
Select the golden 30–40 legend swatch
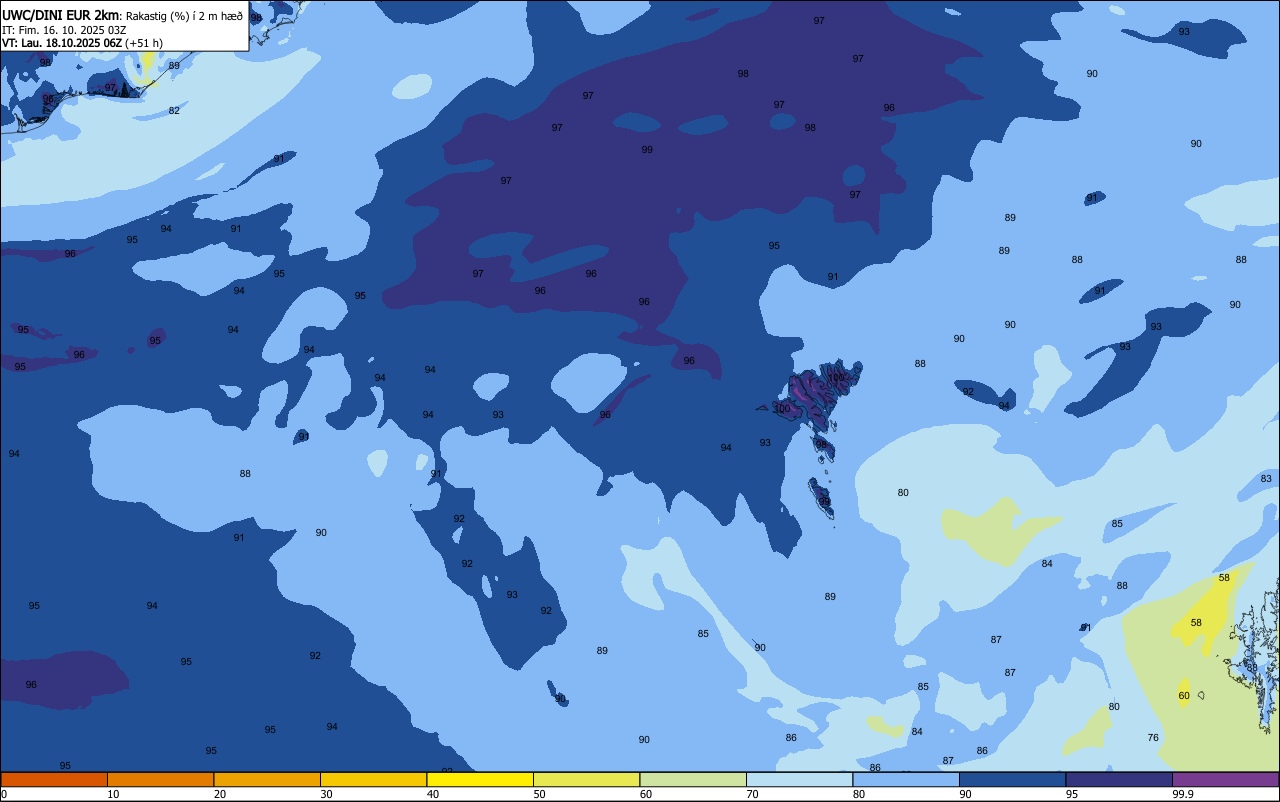[373, 779]
